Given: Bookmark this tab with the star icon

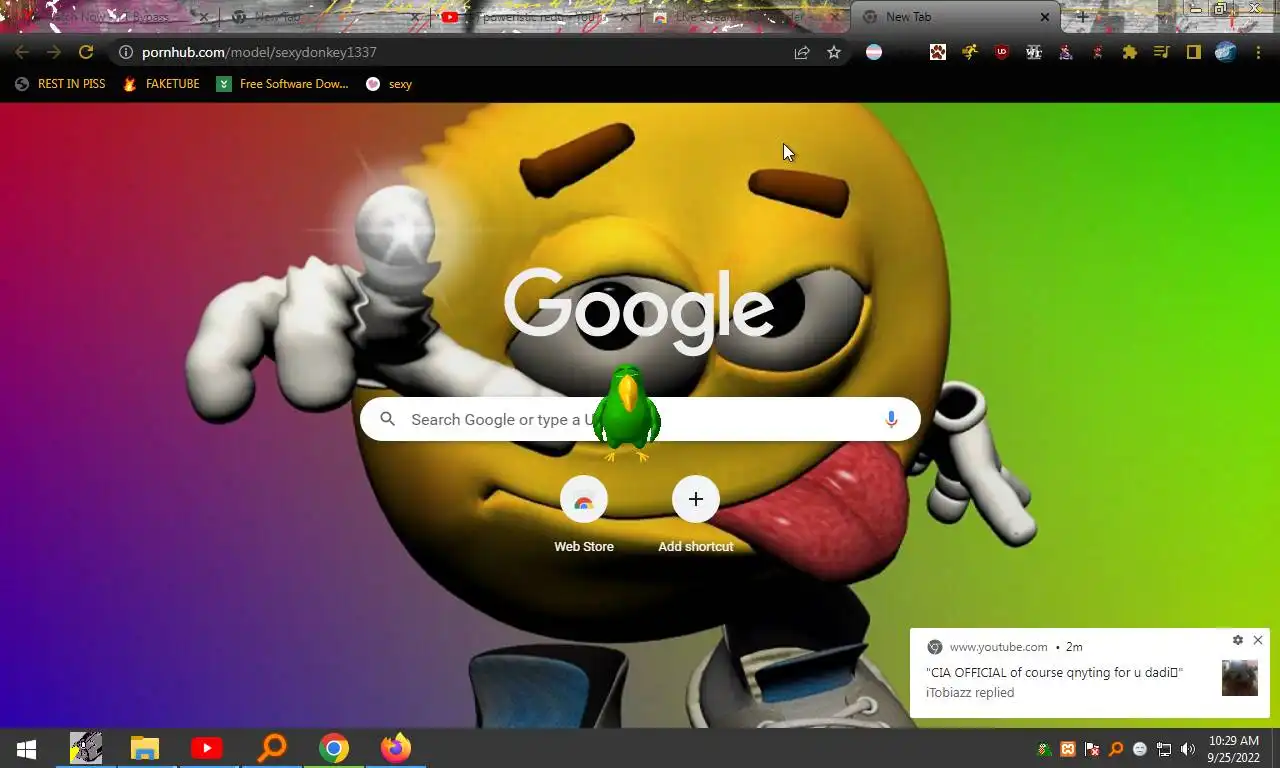Looking at the screenshot, I should coord(834,52).
